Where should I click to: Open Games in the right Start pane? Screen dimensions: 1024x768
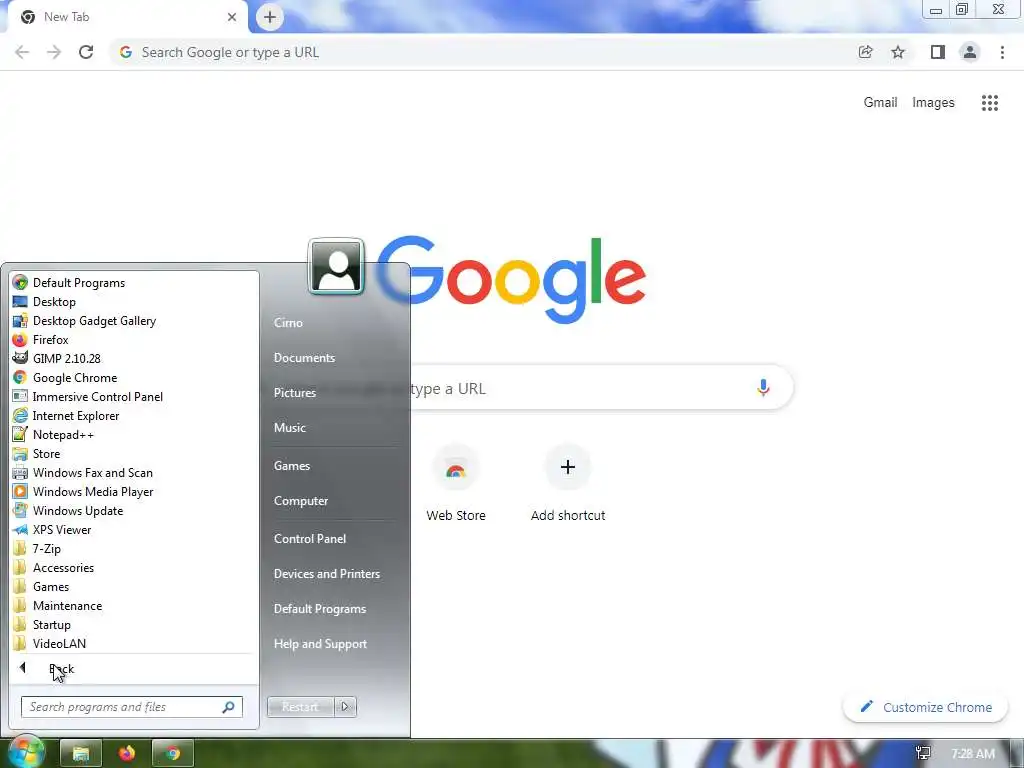(291, 466)
